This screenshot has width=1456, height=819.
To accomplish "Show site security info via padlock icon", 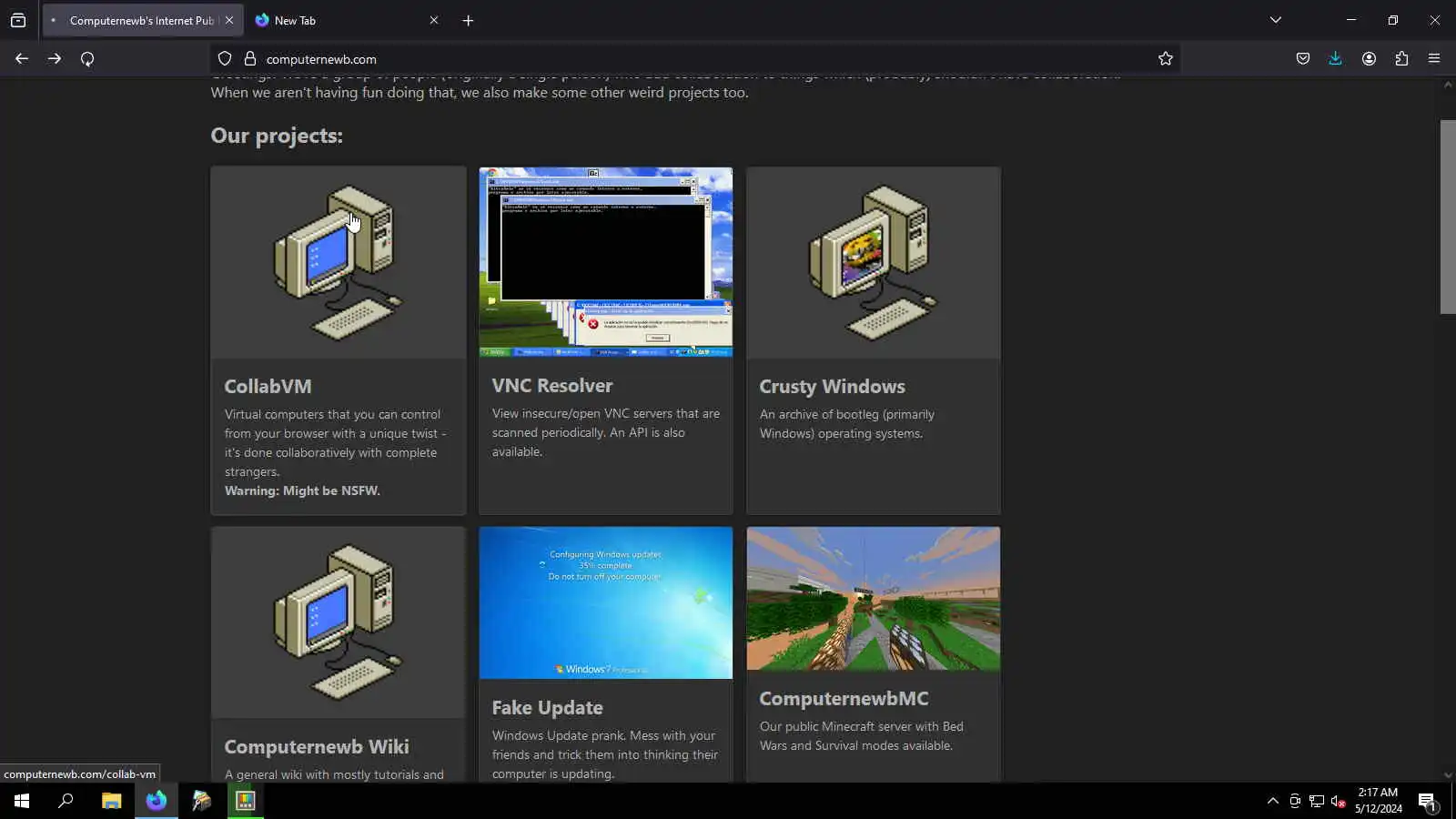I will (x=250, y=59).
